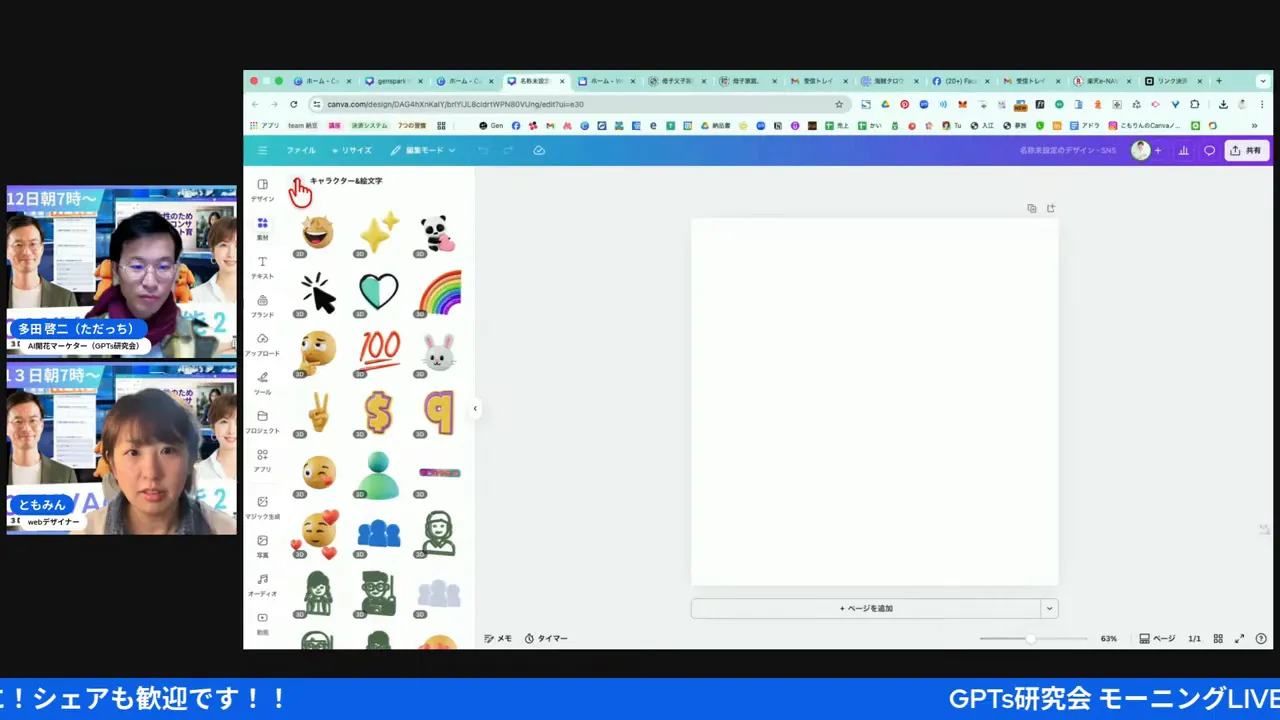The image size is (1280, 720).
Task: Toggle the ページ thumbnails view in the footer
Action: coord(1158,638)
